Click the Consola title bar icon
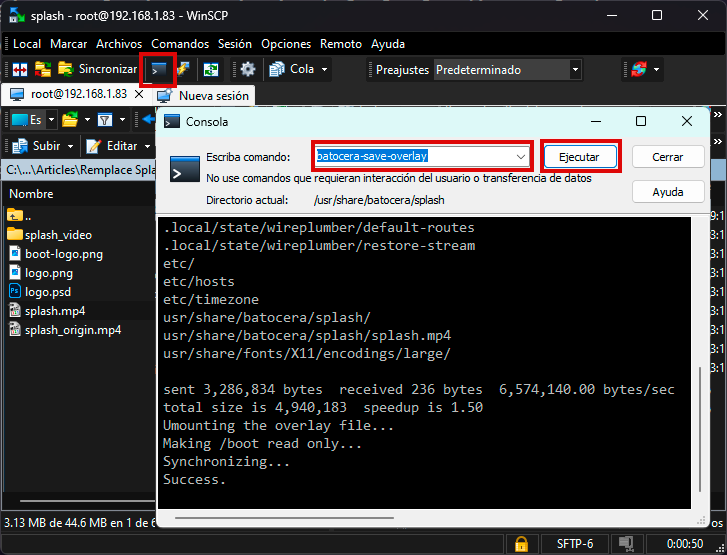Viewport: 727px width, 555px height. pyautogui.click(x=172, y=121)
